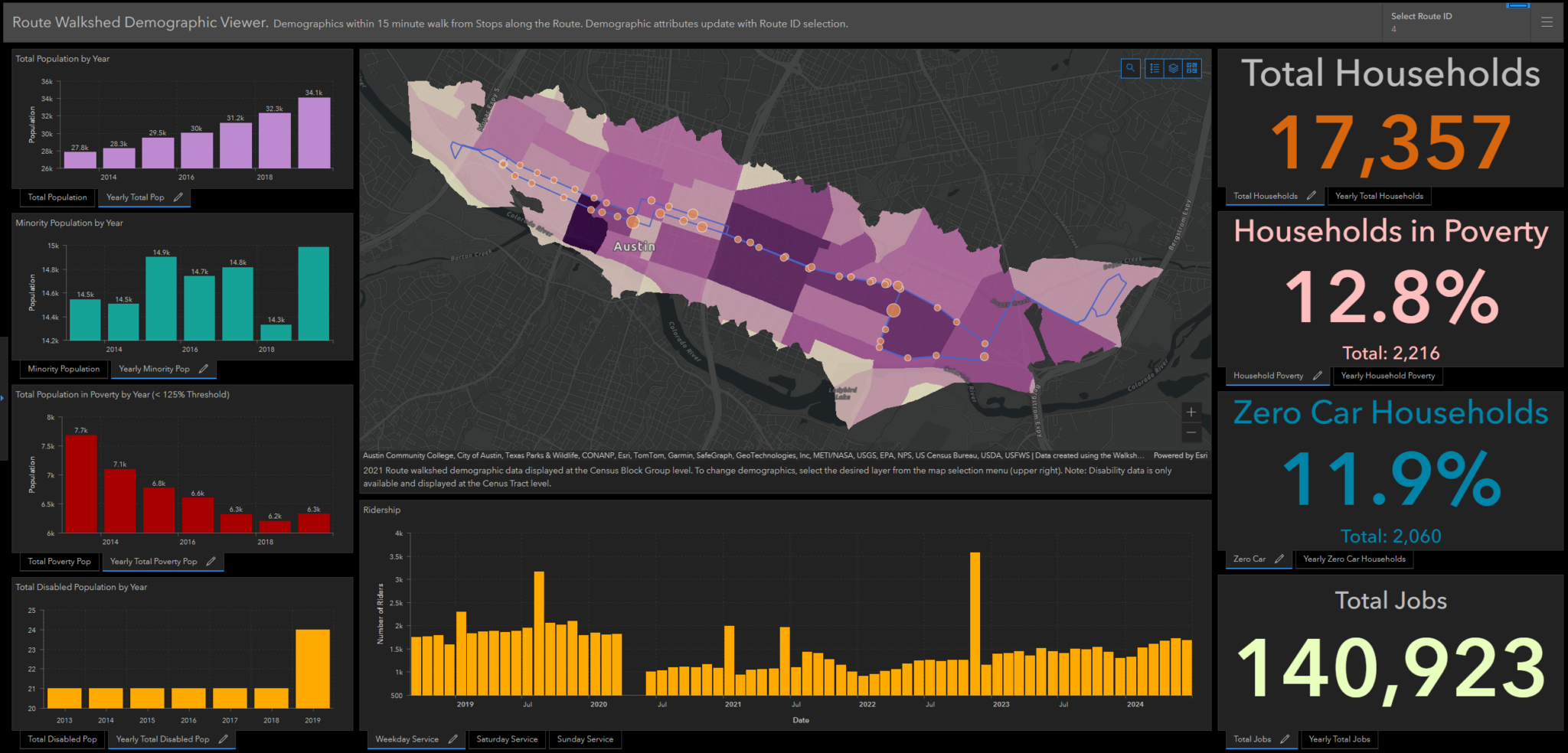Edit the Total Households indicator
Image resolution: width=1568 pixels, height=753 pixels.
click(x=1312, y=196)
